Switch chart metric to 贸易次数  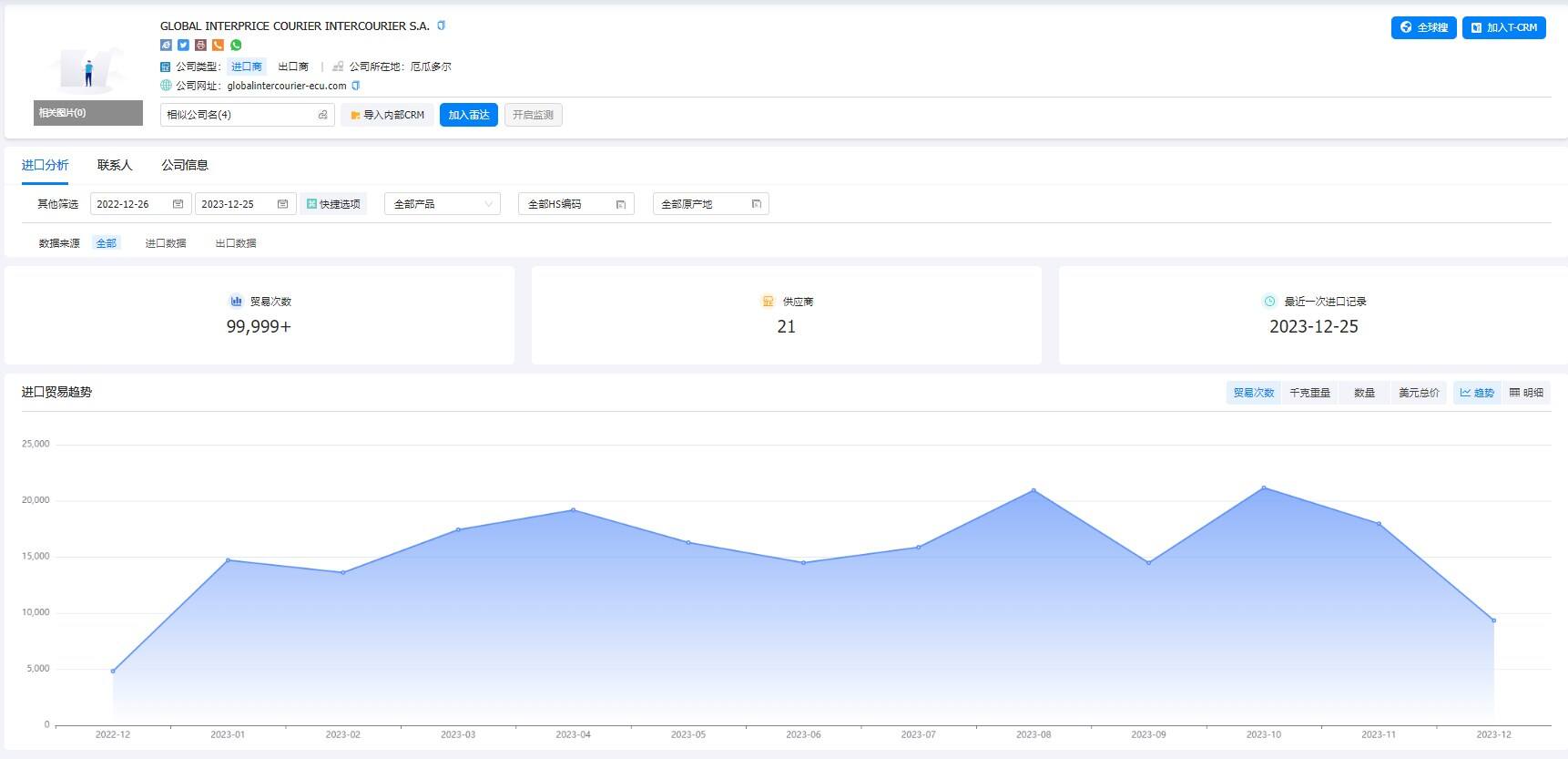point(1254,393)
